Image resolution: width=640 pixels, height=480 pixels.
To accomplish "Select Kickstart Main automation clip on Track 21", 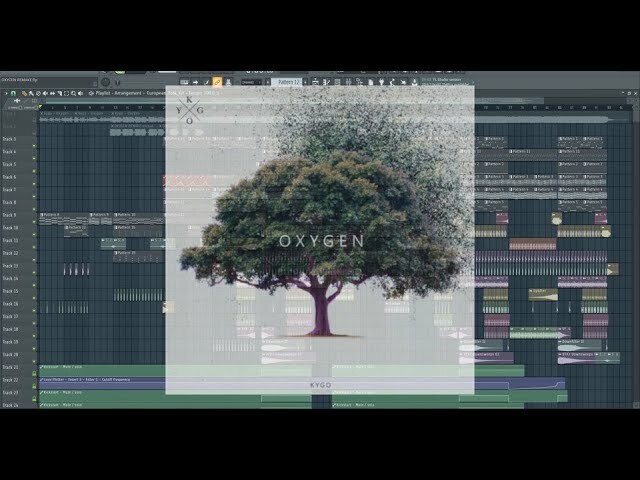I will [176, 370].
